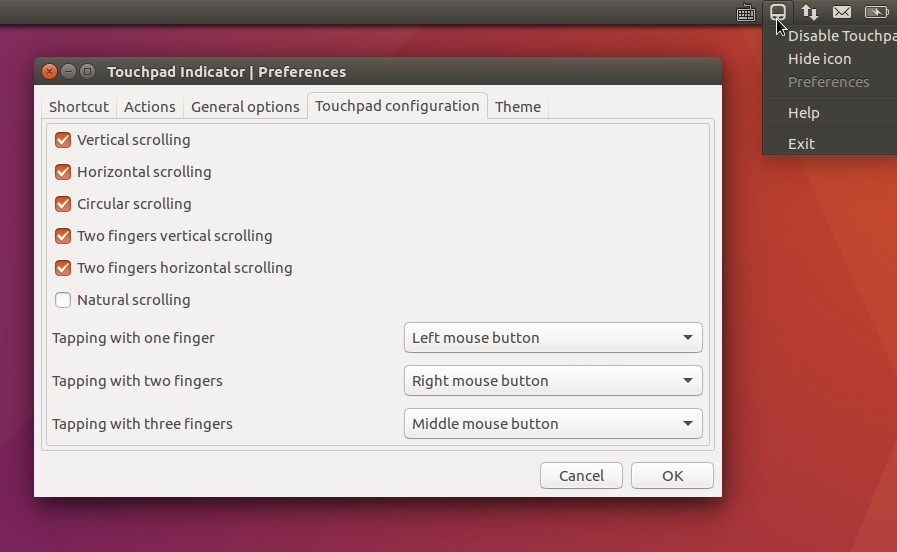Viewport: 897px width, 552px height.
Task: Choose Disable Touchpad from the indicator menu
Action: (x=830, y=36)
